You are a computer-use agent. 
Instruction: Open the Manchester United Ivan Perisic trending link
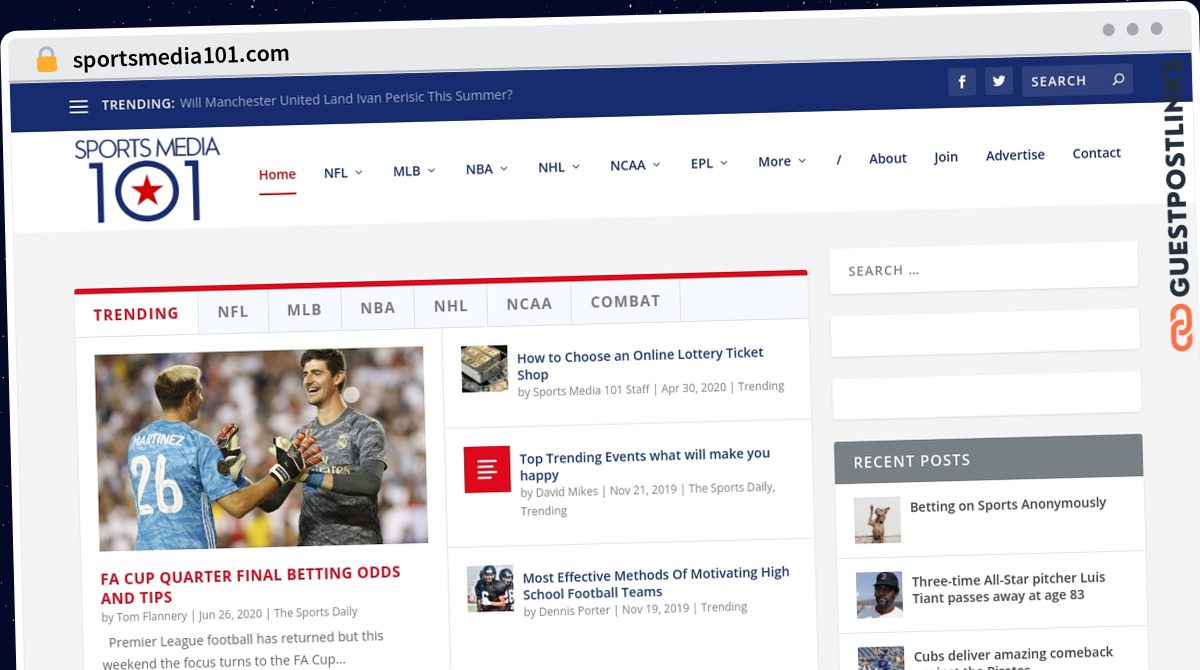point(346,97)
